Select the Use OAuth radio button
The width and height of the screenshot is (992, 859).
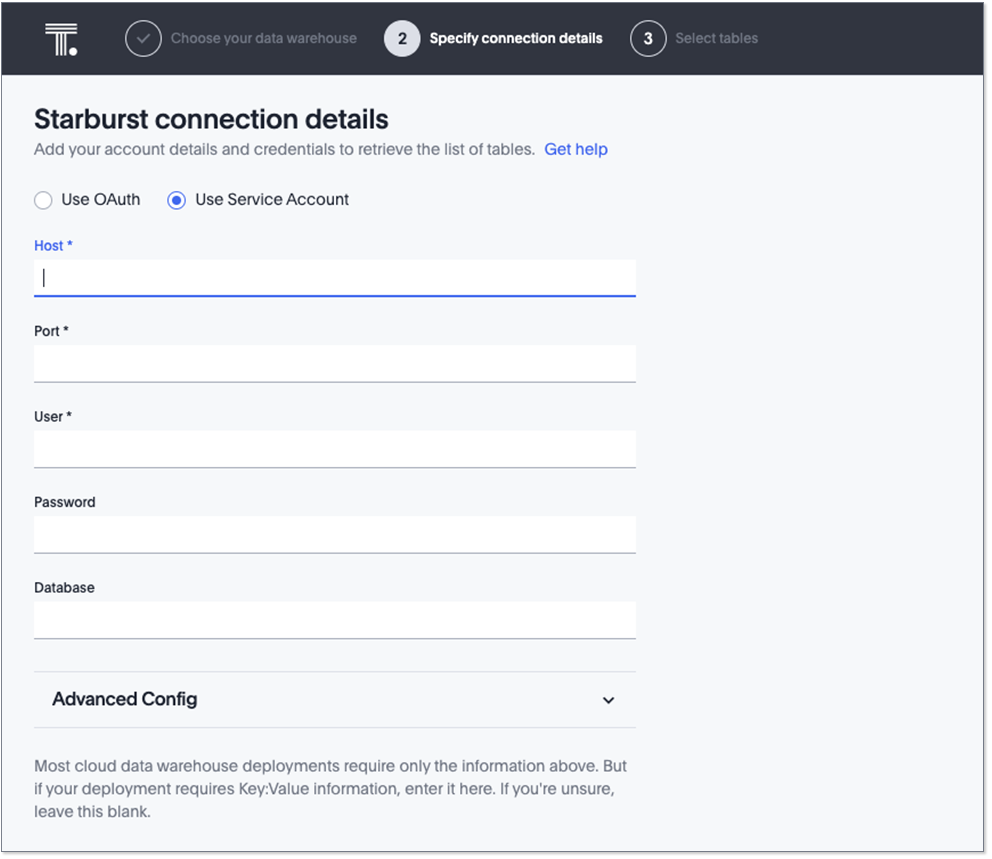[43, 200]
